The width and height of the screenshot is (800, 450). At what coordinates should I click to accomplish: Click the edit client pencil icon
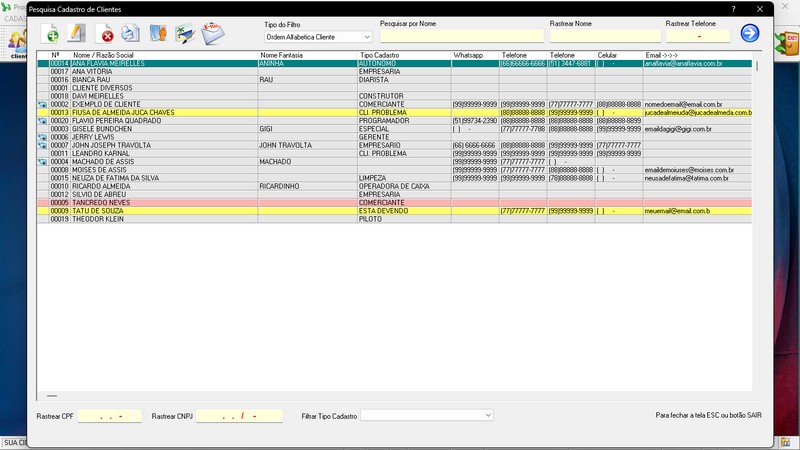(76, 33)
